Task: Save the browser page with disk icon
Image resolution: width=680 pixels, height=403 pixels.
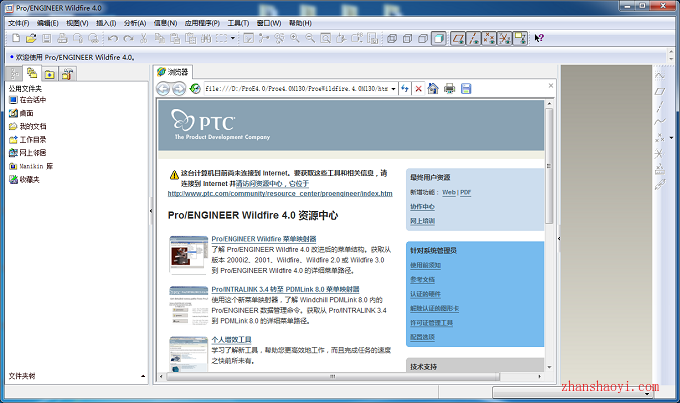Action: point(466,88)
